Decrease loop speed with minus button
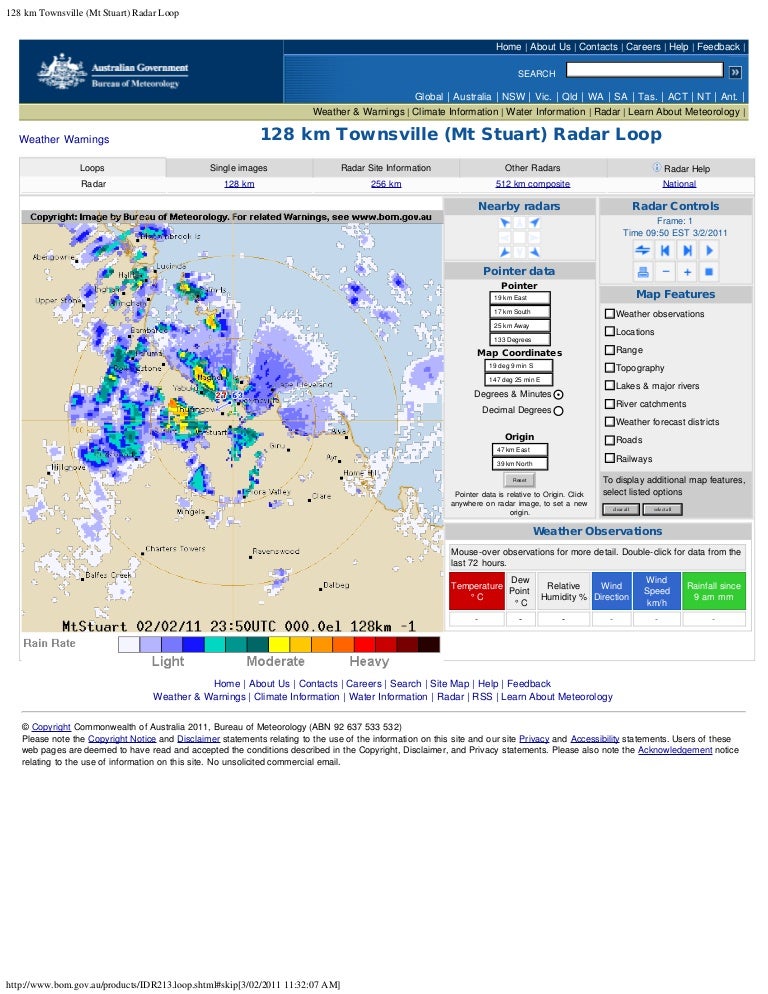The height and width of the screenshot is (994, 768). click(665, 272)
